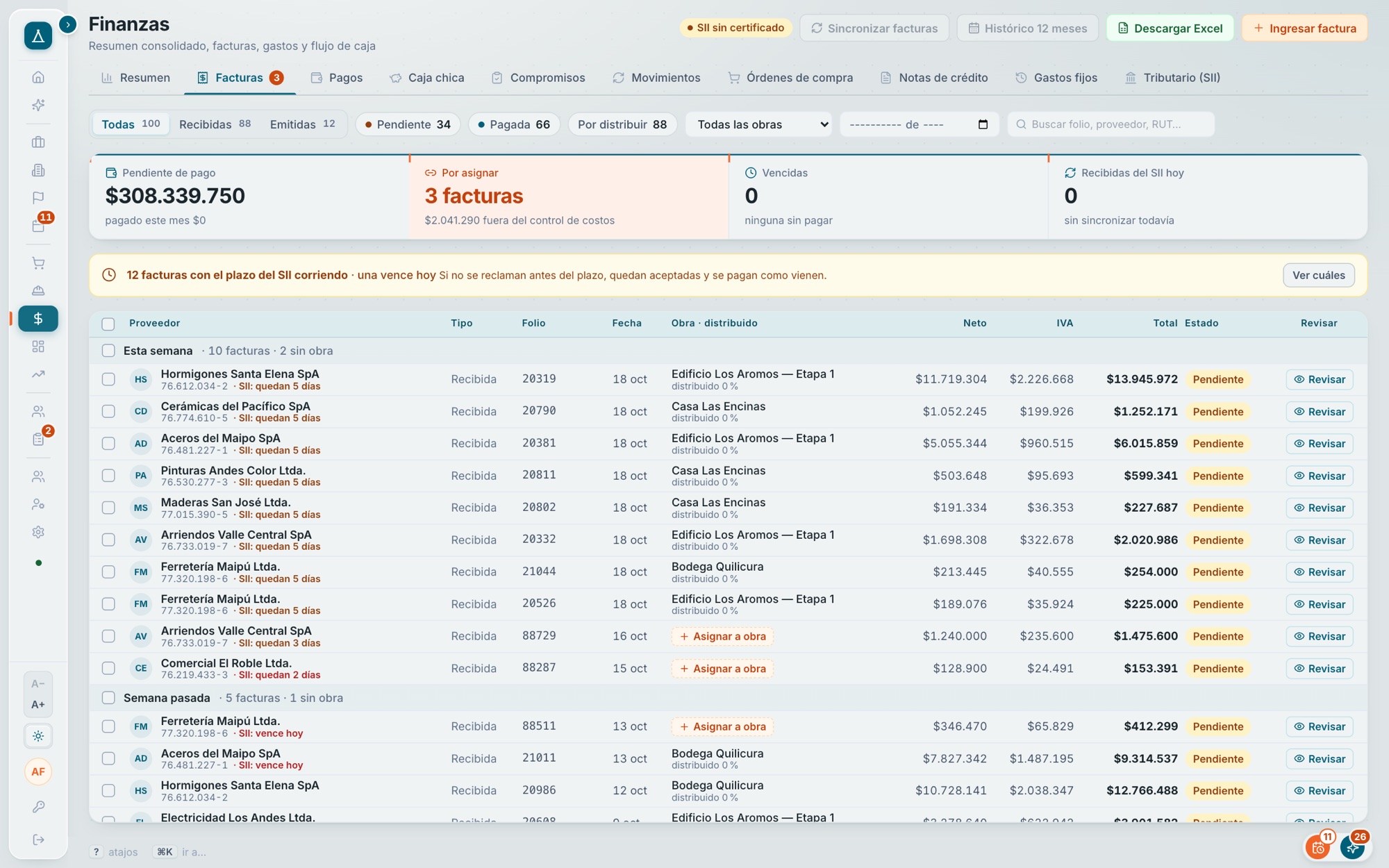Assign invoice 88511 to an obra
1389x868 pixels.
click(x=722, y=726)
